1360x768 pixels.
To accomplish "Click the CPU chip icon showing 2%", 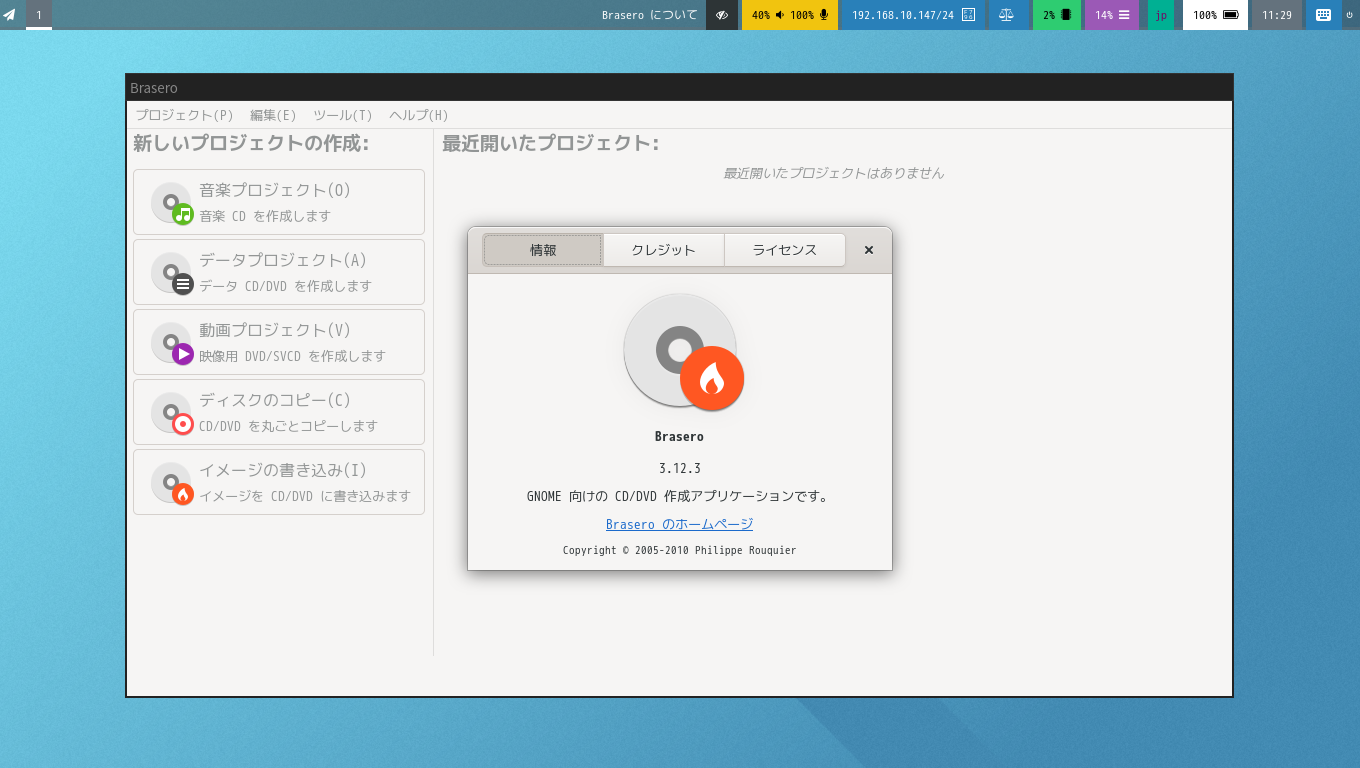I will click(x=1066, y=15).
